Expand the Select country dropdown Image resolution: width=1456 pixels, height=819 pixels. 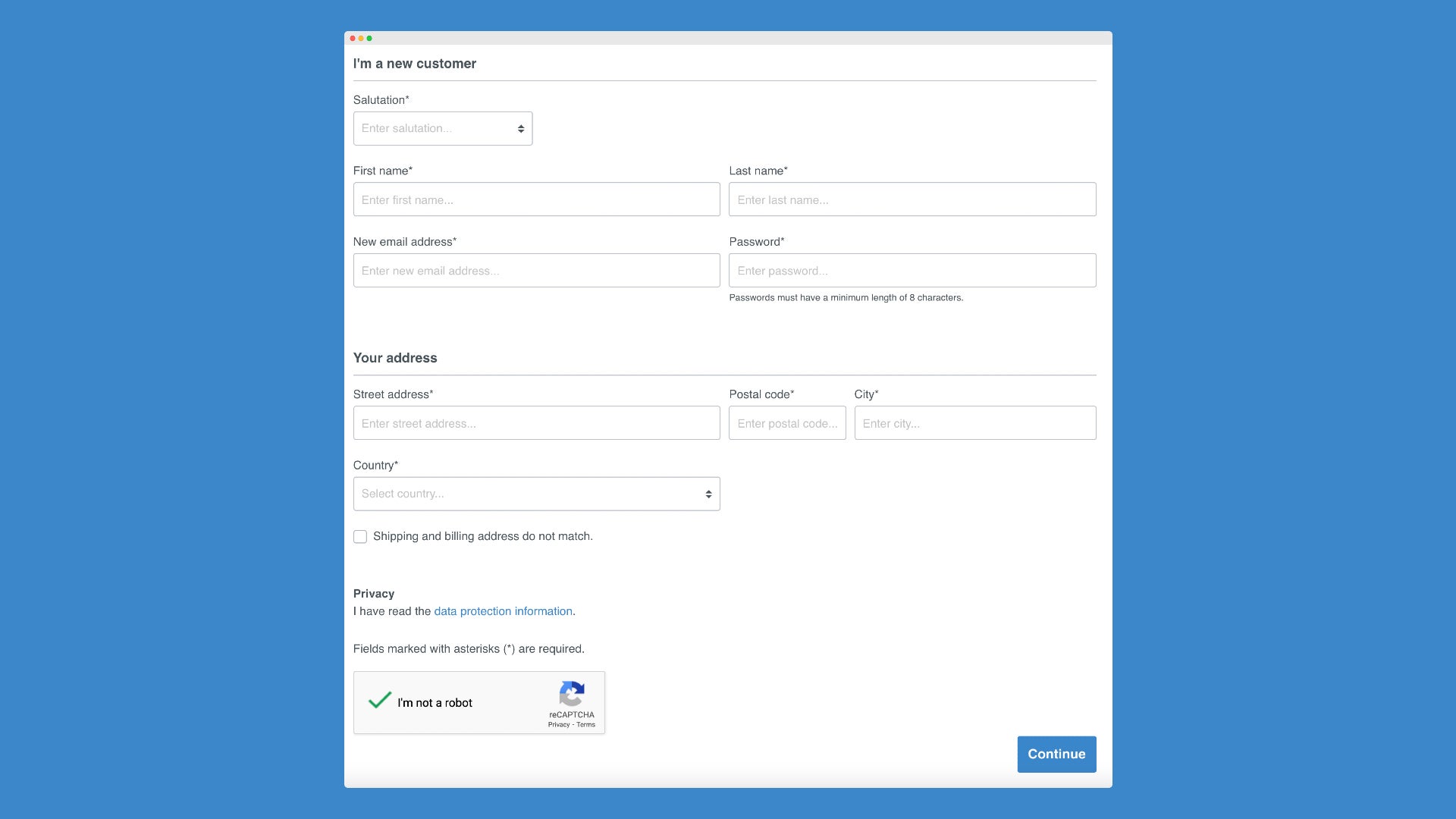pos(537,494)
